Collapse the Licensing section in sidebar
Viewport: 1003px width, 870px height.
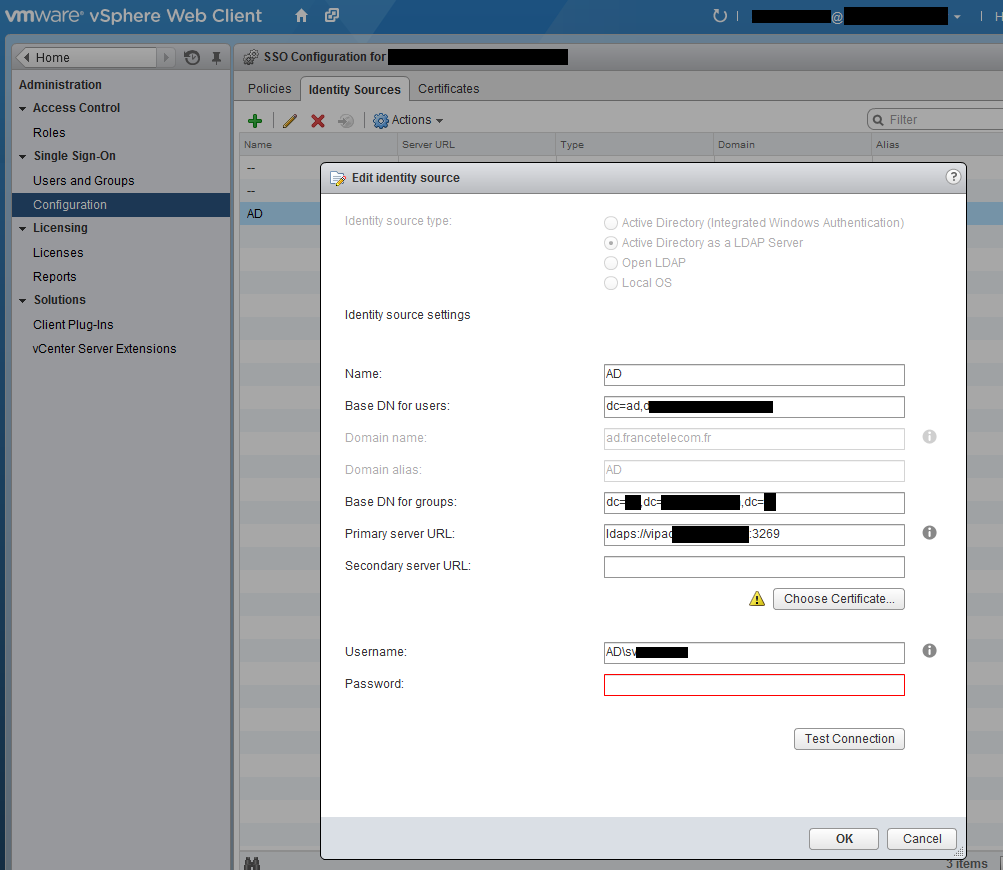(x=22, y=228)
